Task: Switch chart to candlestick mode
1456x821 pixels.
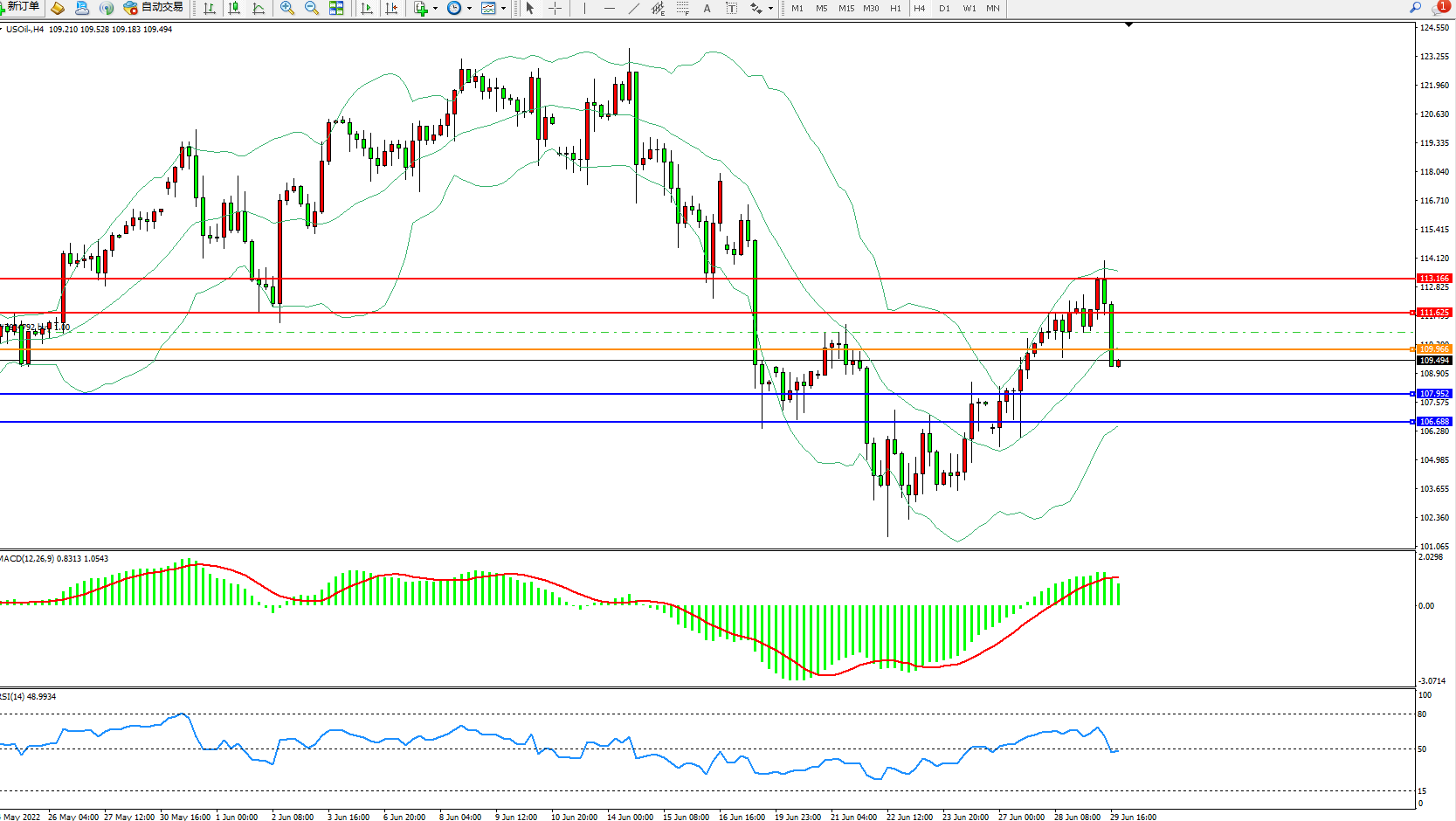Action: click(x=234, y=8)
